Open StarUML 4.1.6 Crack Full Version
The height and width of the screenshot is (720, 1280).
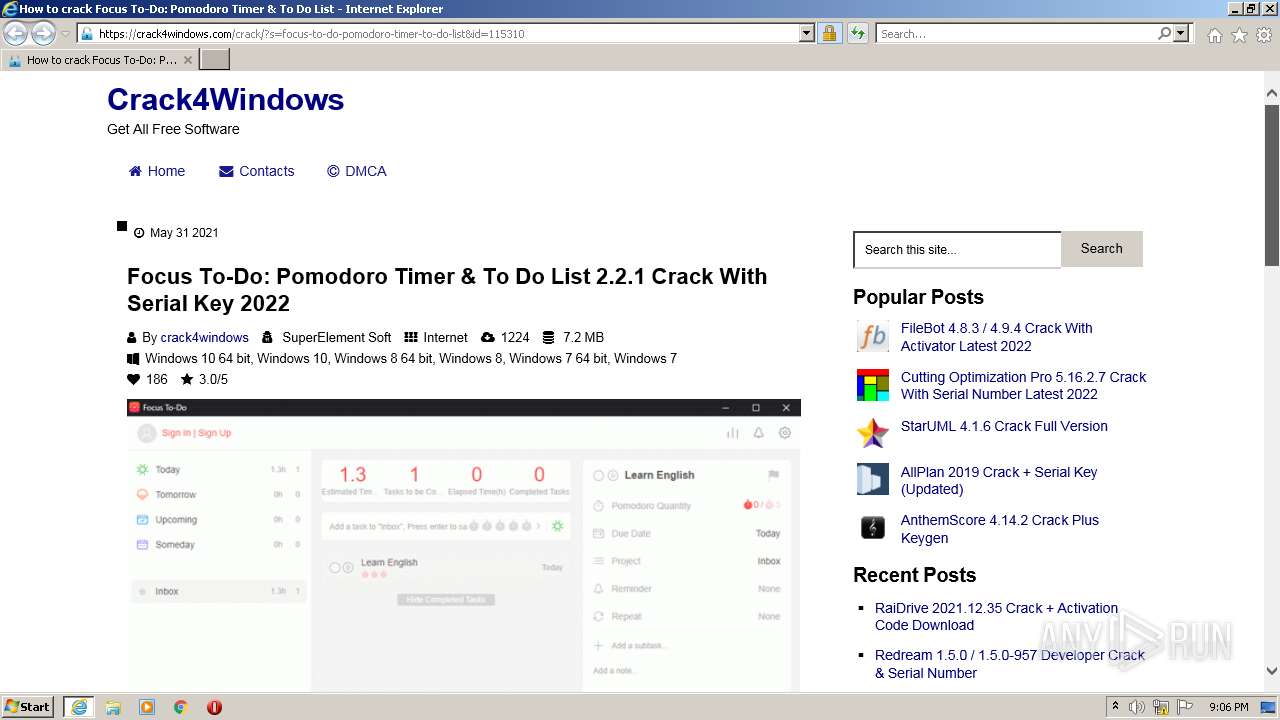point(1004,426)
